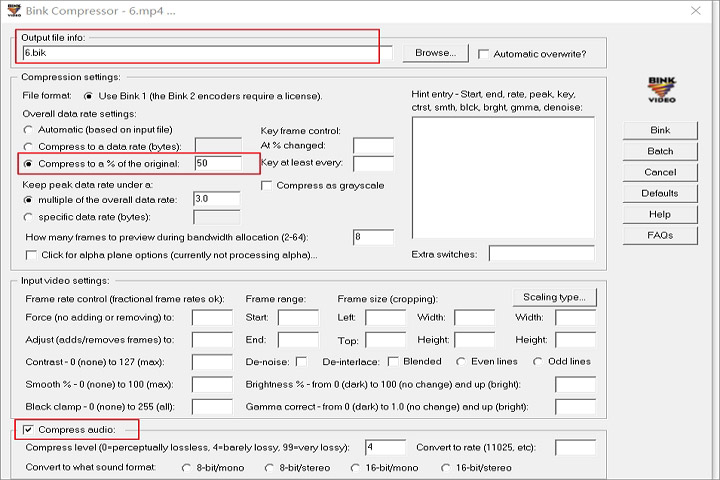720x480 pixels.
Task: Select Automatic (based on input file) radio
Action: [28, 130]
